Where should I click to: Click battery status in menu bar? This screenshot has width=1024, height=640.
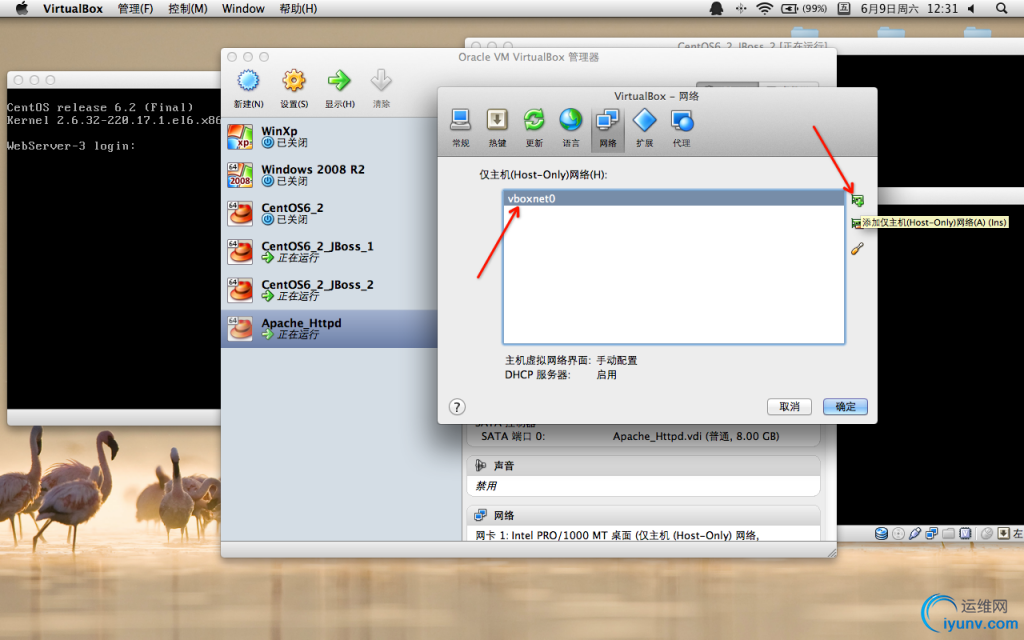[x=804, y=8]
